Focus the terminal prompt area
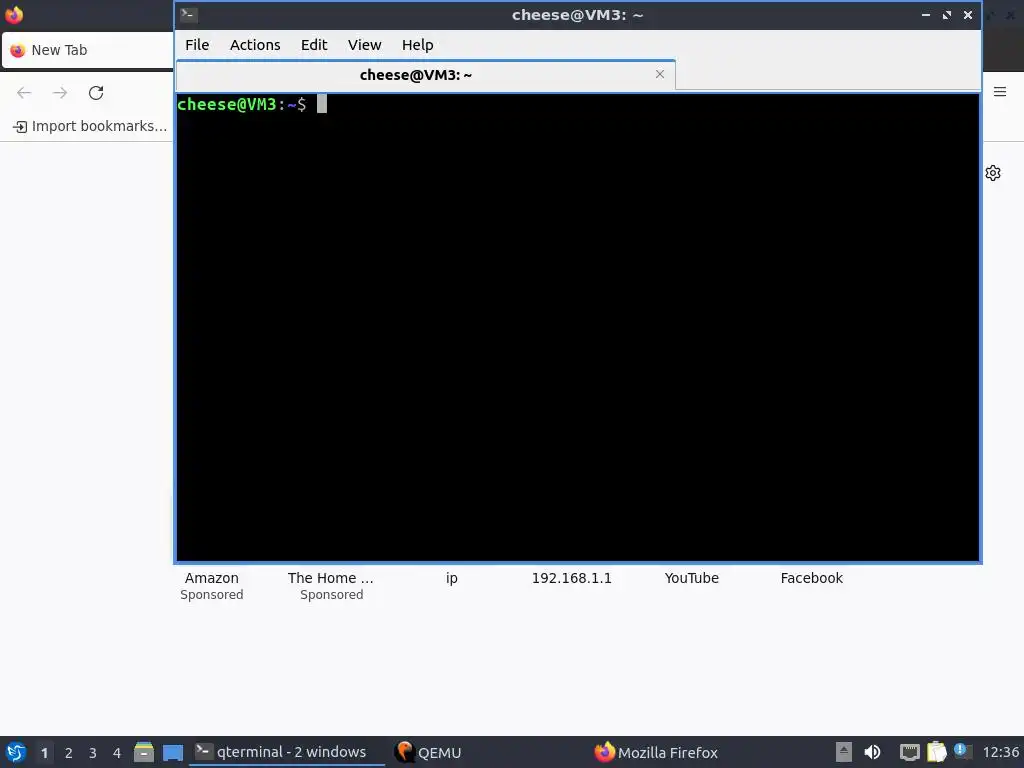This screenshot has height=768, width=1024. click(578, 327)
